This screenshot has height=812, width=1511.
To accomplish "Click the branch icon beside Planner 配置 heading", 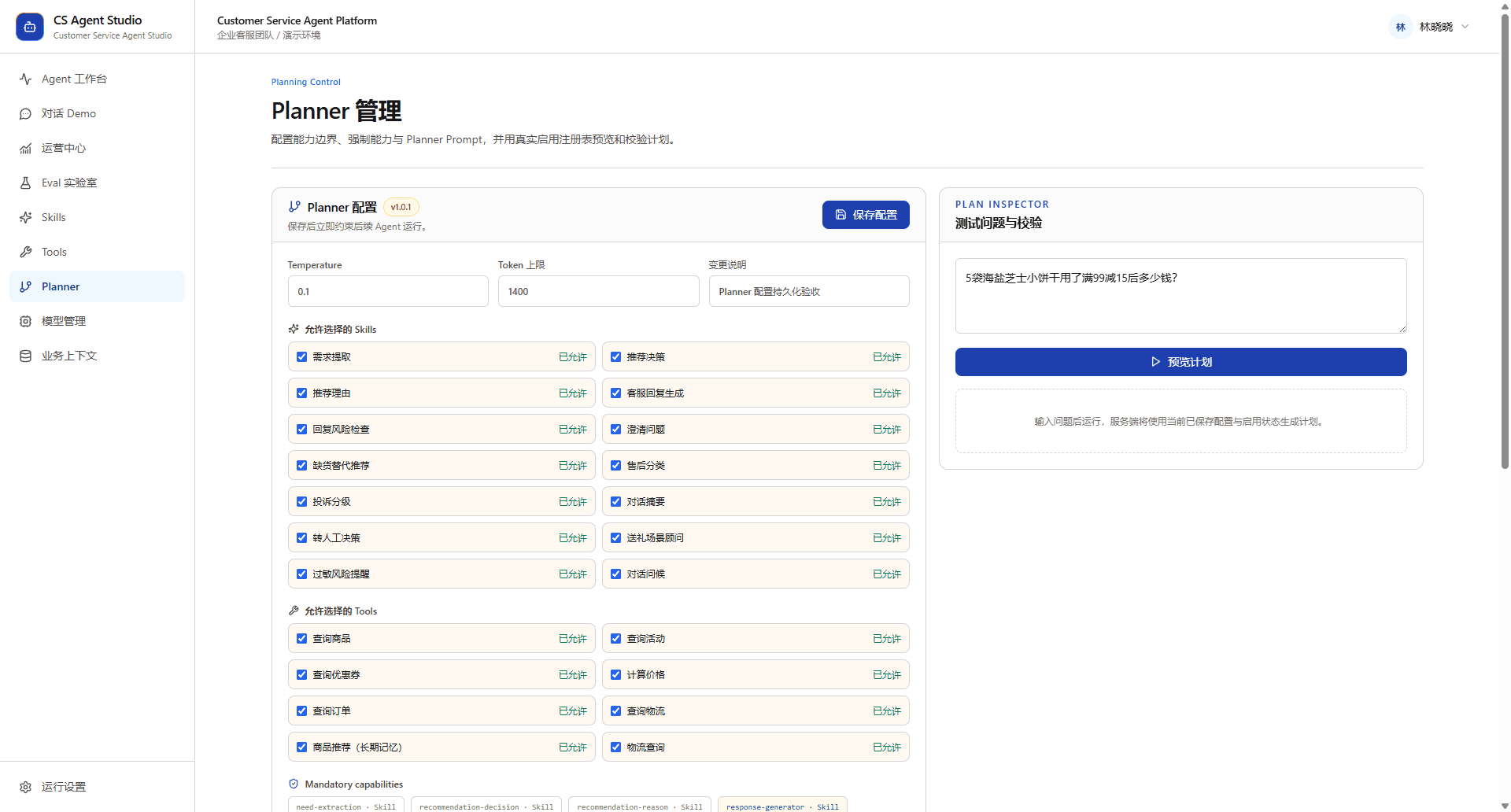I will [294, 207].
